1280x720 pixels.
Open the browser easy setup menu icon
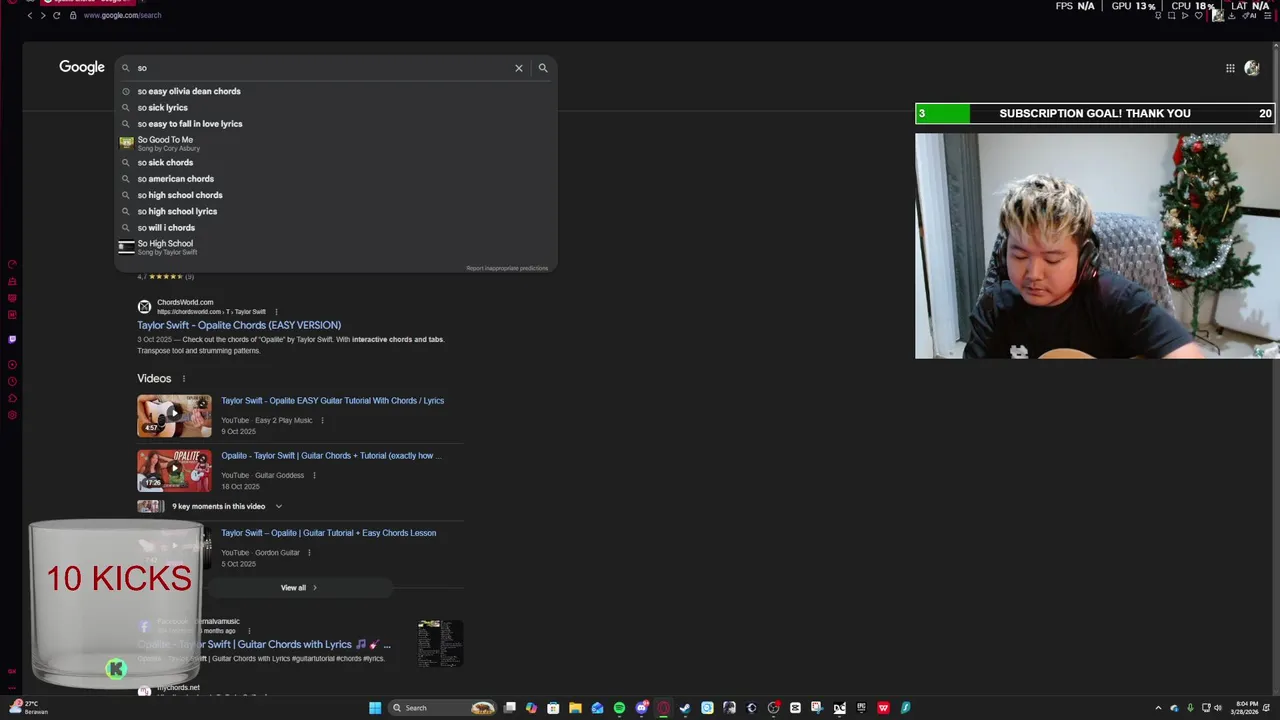(x=1267, y=16)
